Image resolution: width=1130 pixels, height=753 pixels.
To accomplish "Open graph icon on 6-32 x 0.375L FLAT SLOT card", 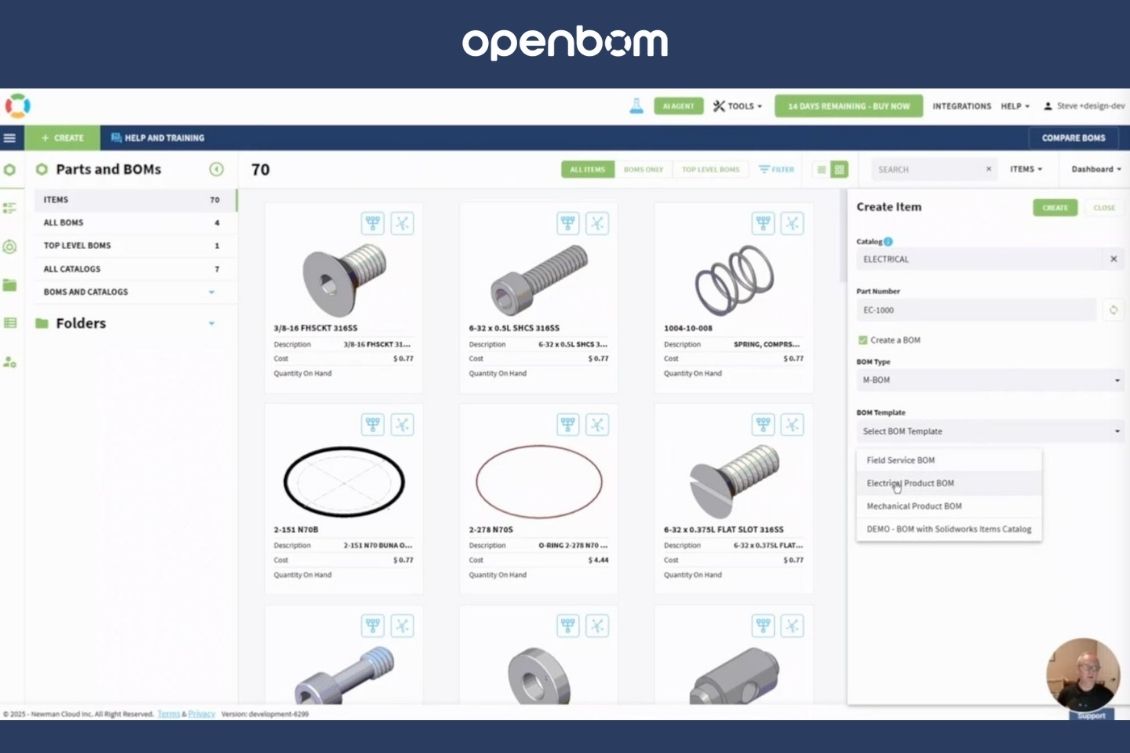I will [x=792, y=424].
